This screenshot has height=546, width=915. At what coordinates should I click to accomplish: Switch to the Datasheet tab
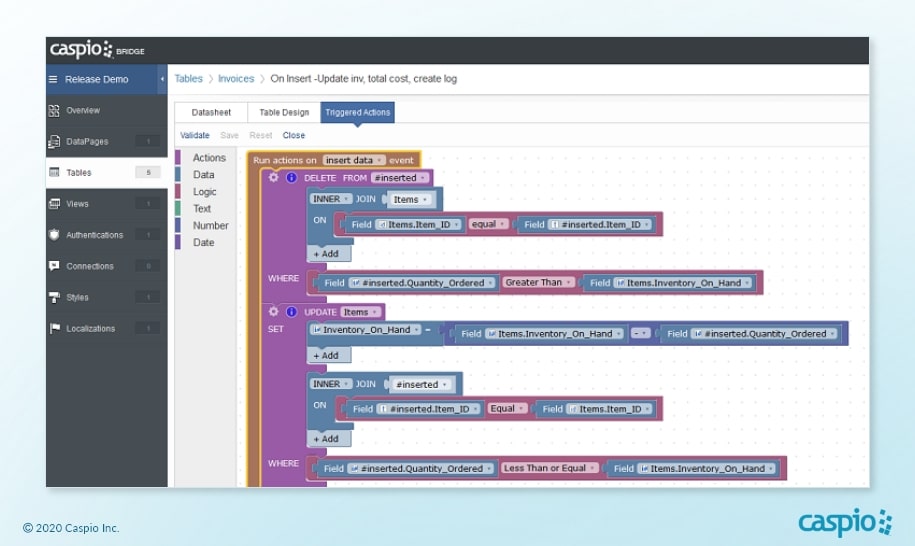point(211,112)
